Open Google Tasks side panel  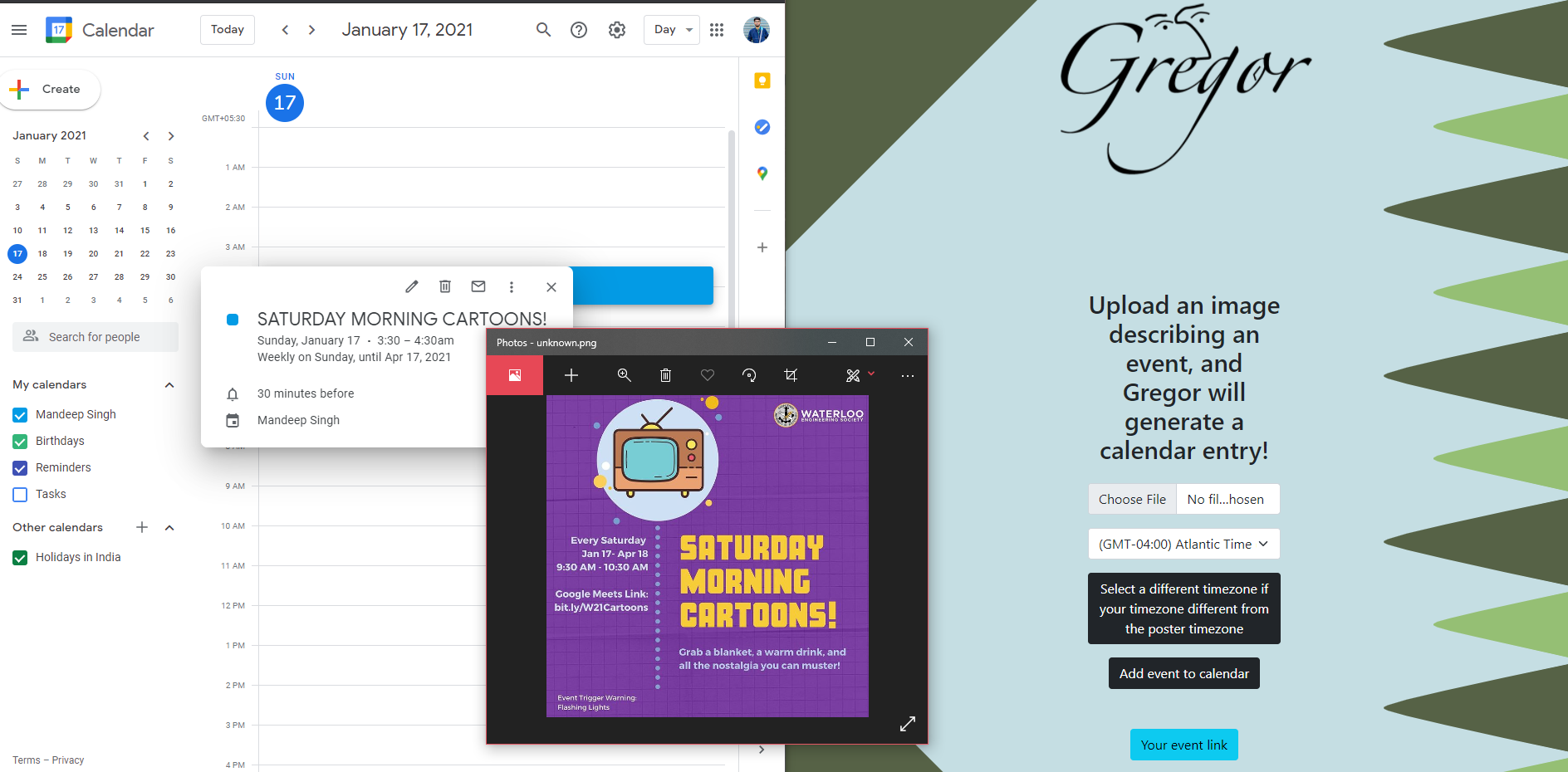pos(762,127)
